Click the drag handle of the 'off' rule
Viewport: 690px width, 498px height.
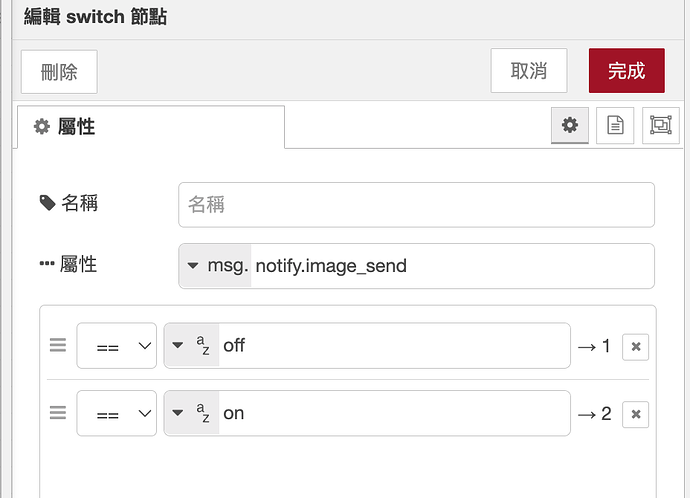pyautogui.click(x=58, y=346)
